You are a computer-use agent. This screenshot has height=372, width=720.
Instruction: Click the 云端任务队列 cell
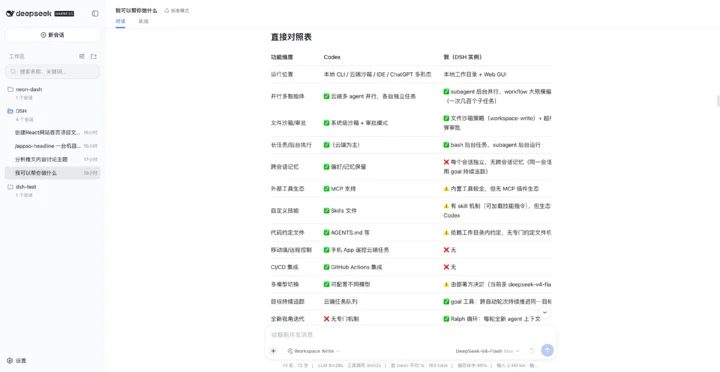click(x=341, y=302)
